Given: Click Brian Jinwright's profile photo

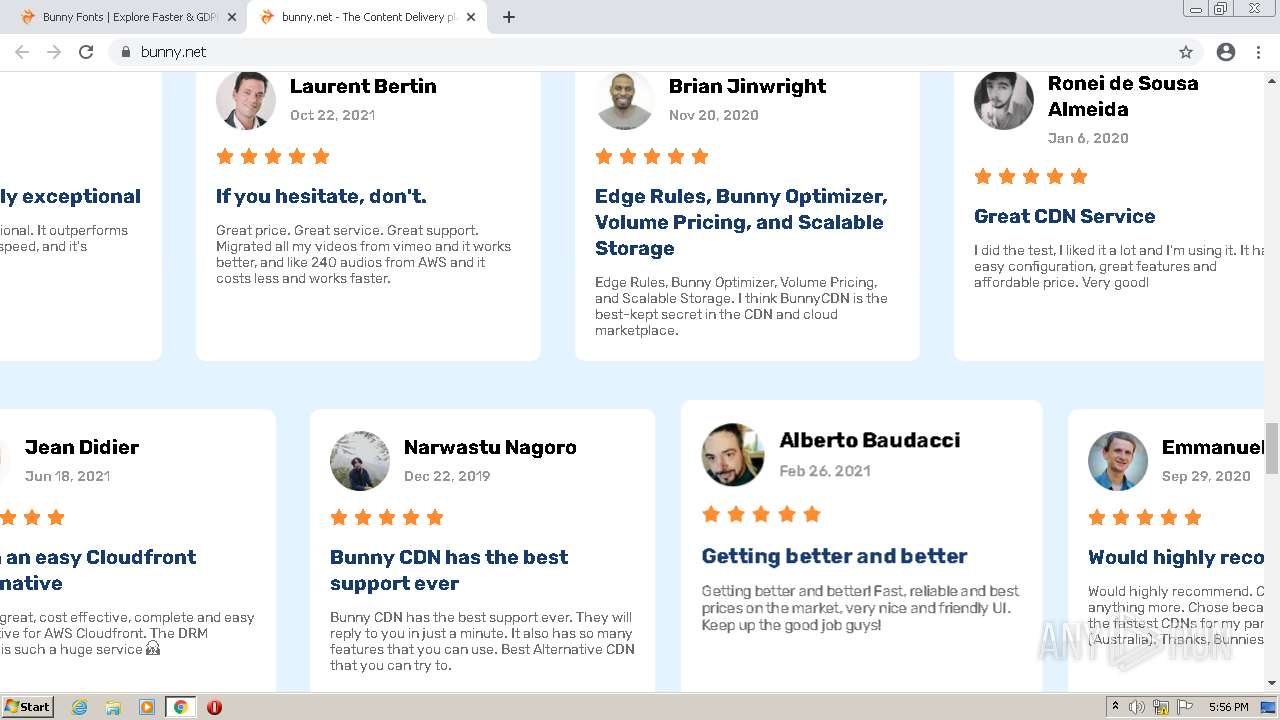Looking at the screenshot, I should coord(625,99).
